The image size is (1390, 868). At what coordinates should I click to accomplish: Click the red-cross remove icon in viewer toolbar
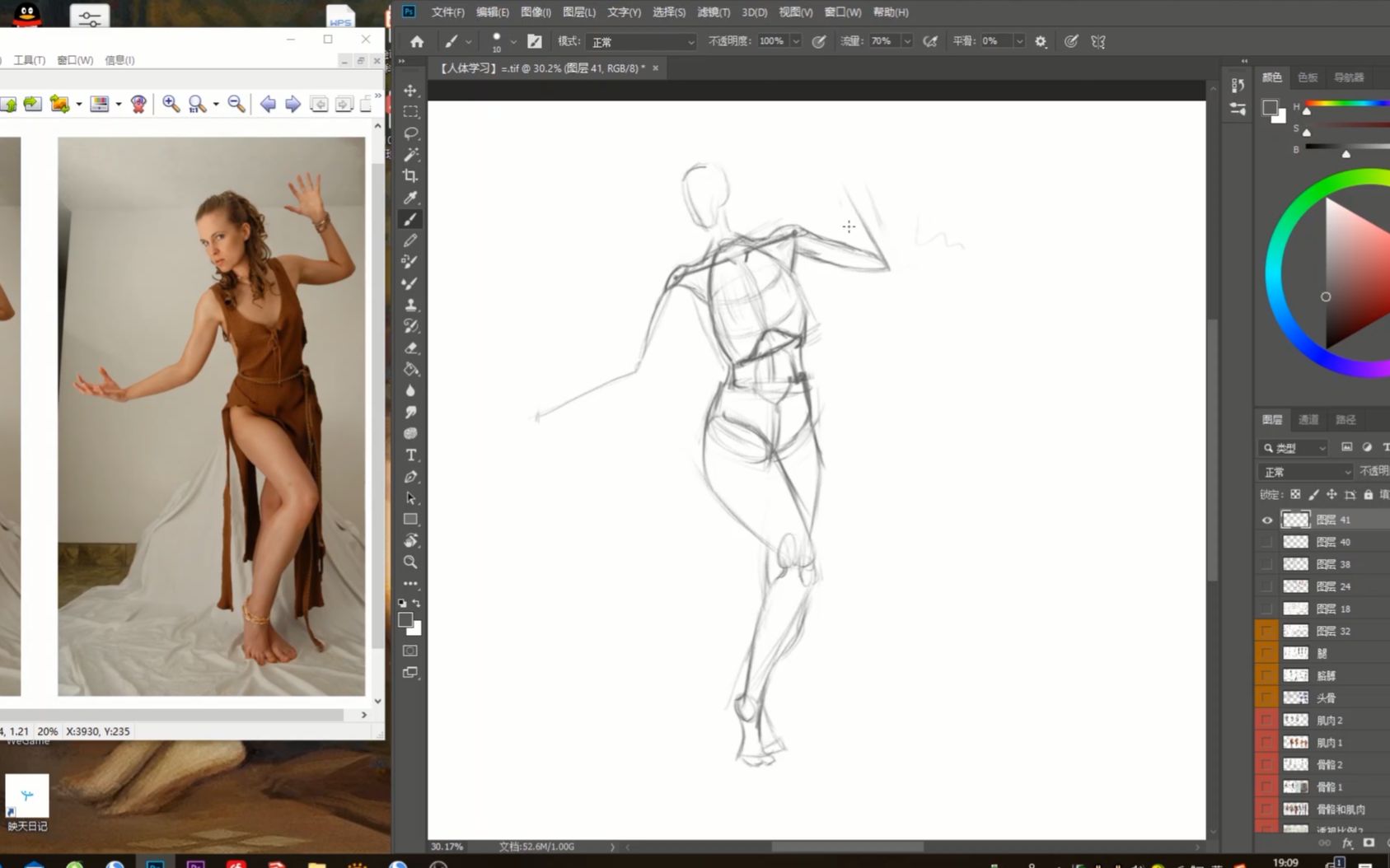[138, 103]
